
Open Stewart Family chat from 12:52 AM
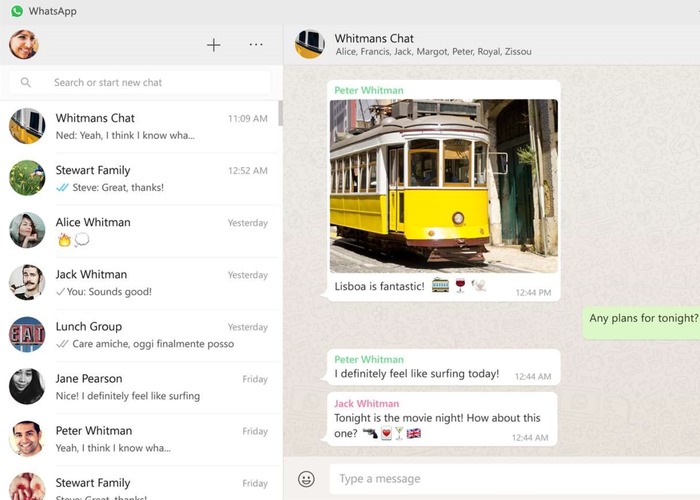(139, 179)
